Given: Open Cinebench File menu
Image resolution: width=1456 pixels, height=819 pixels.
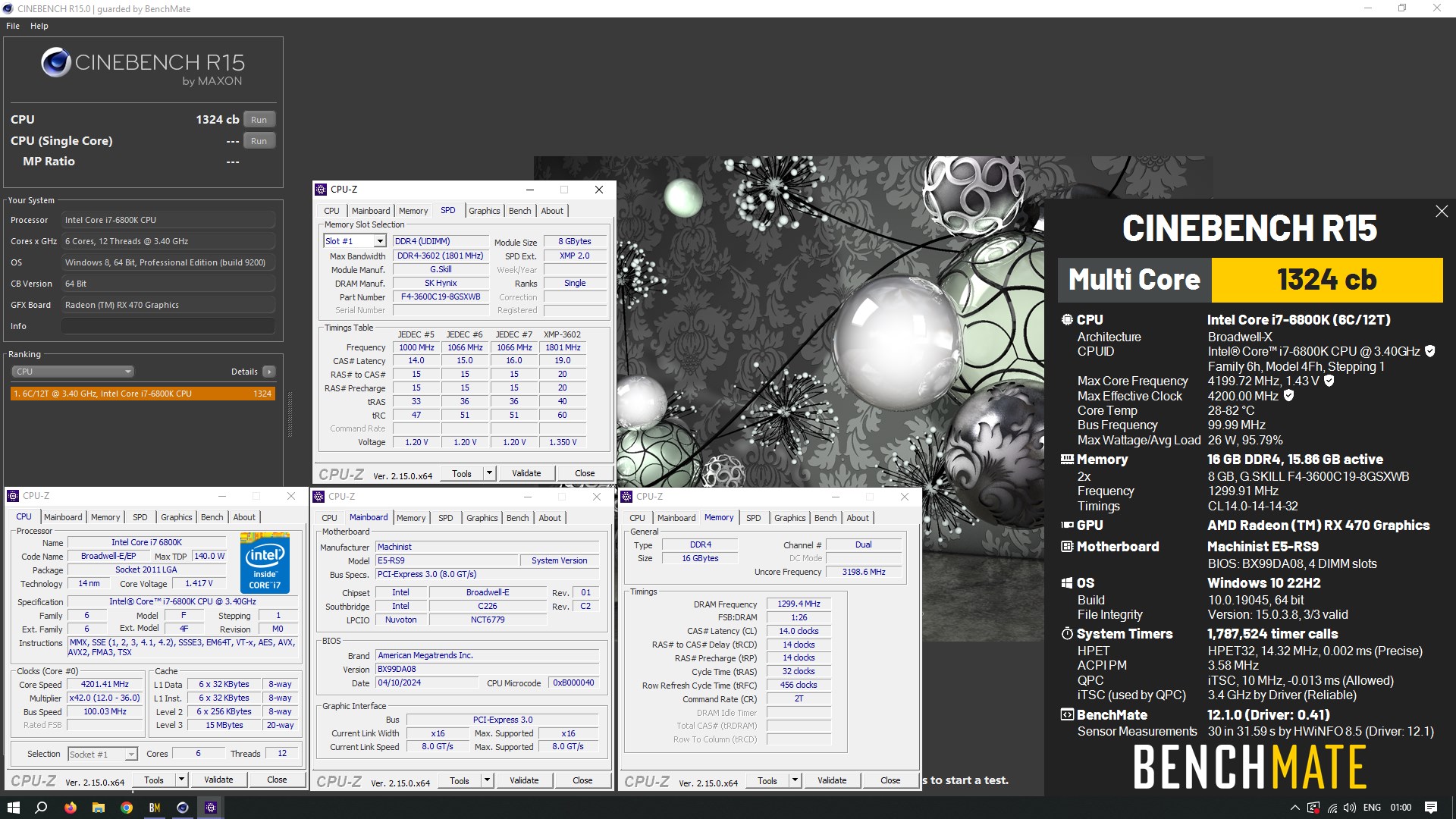Looking at the screenshot, I should [x=13, y=26].
